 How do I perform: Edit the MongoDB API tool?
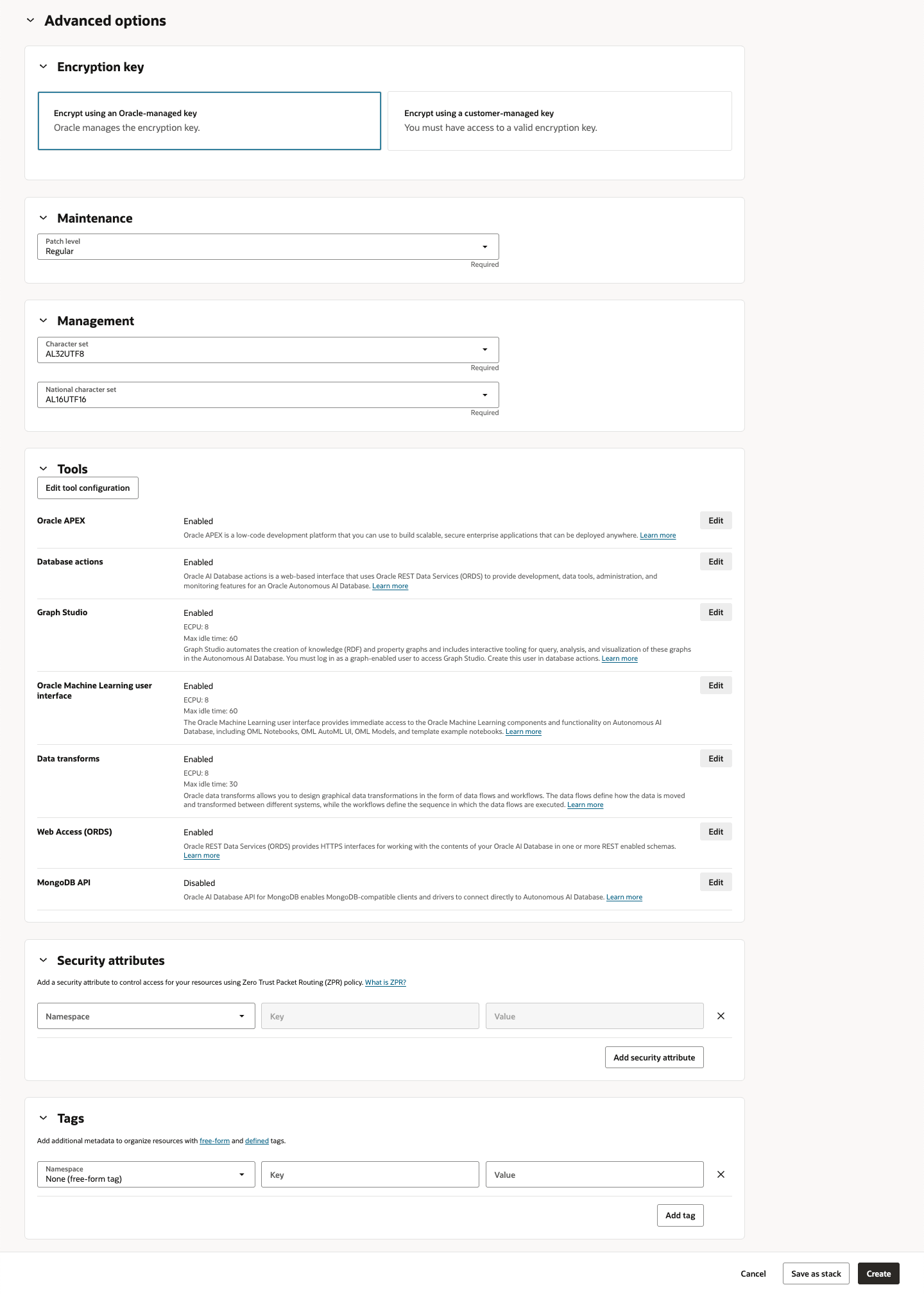[715, 883]
